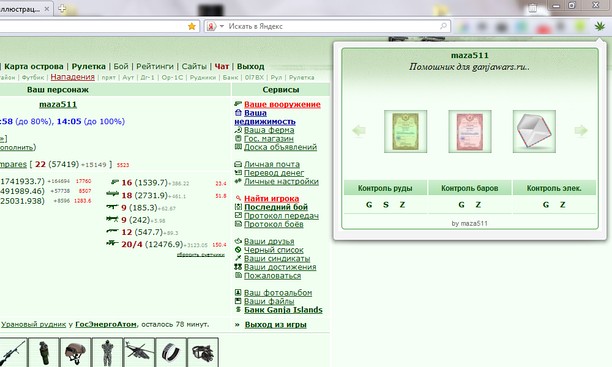Open Протокол боёв link
The height and width of the screenshot is (367, 612).
(x=274, y=224)
